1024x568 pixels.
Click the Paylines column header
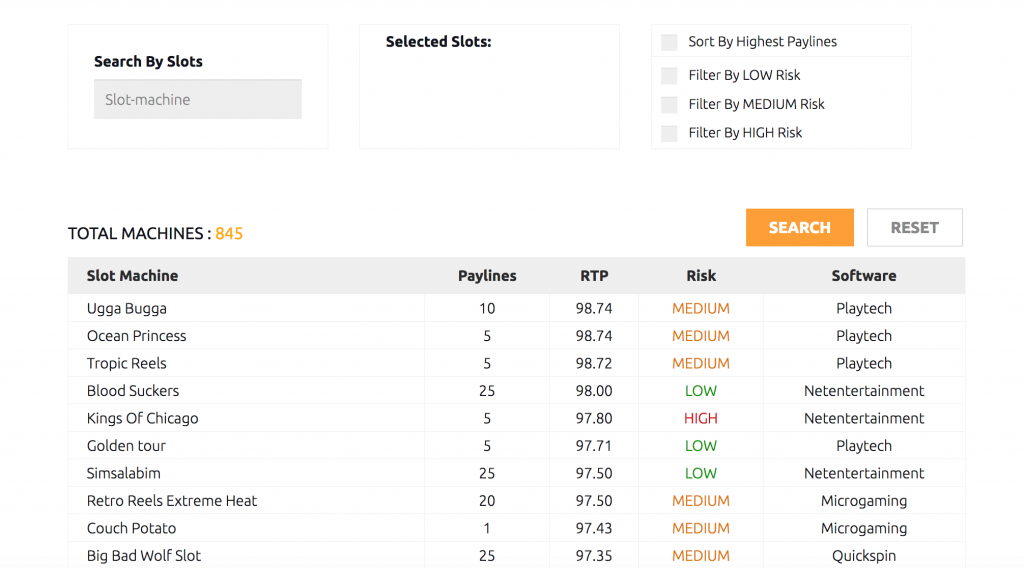pos(487,276)
